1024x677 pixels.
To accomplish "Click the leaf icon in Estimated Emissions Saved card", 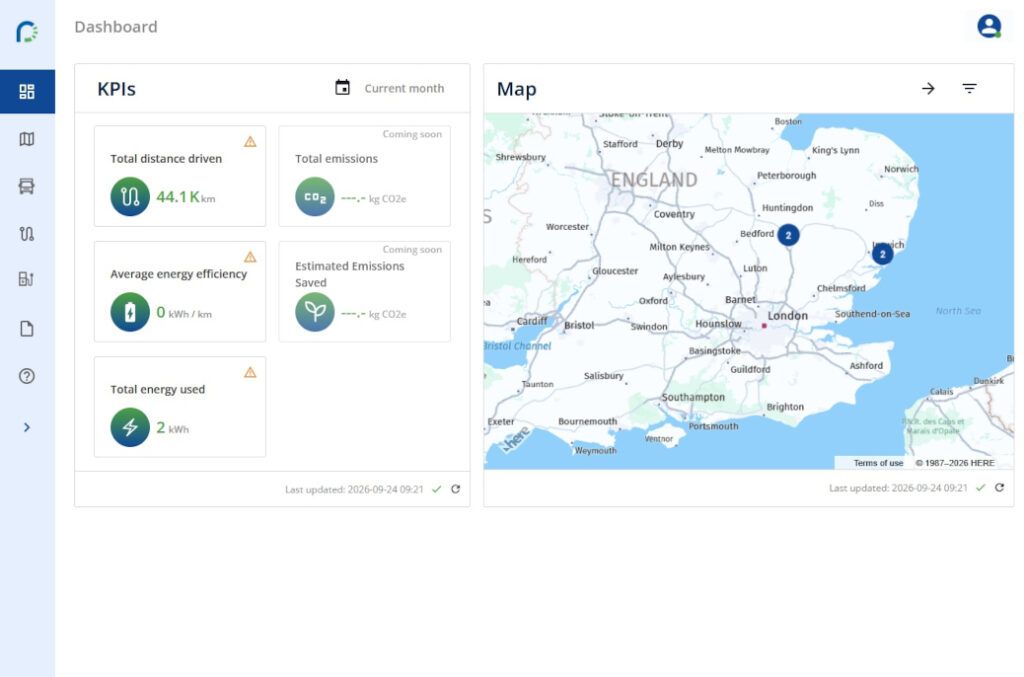I will click(315, 312).
